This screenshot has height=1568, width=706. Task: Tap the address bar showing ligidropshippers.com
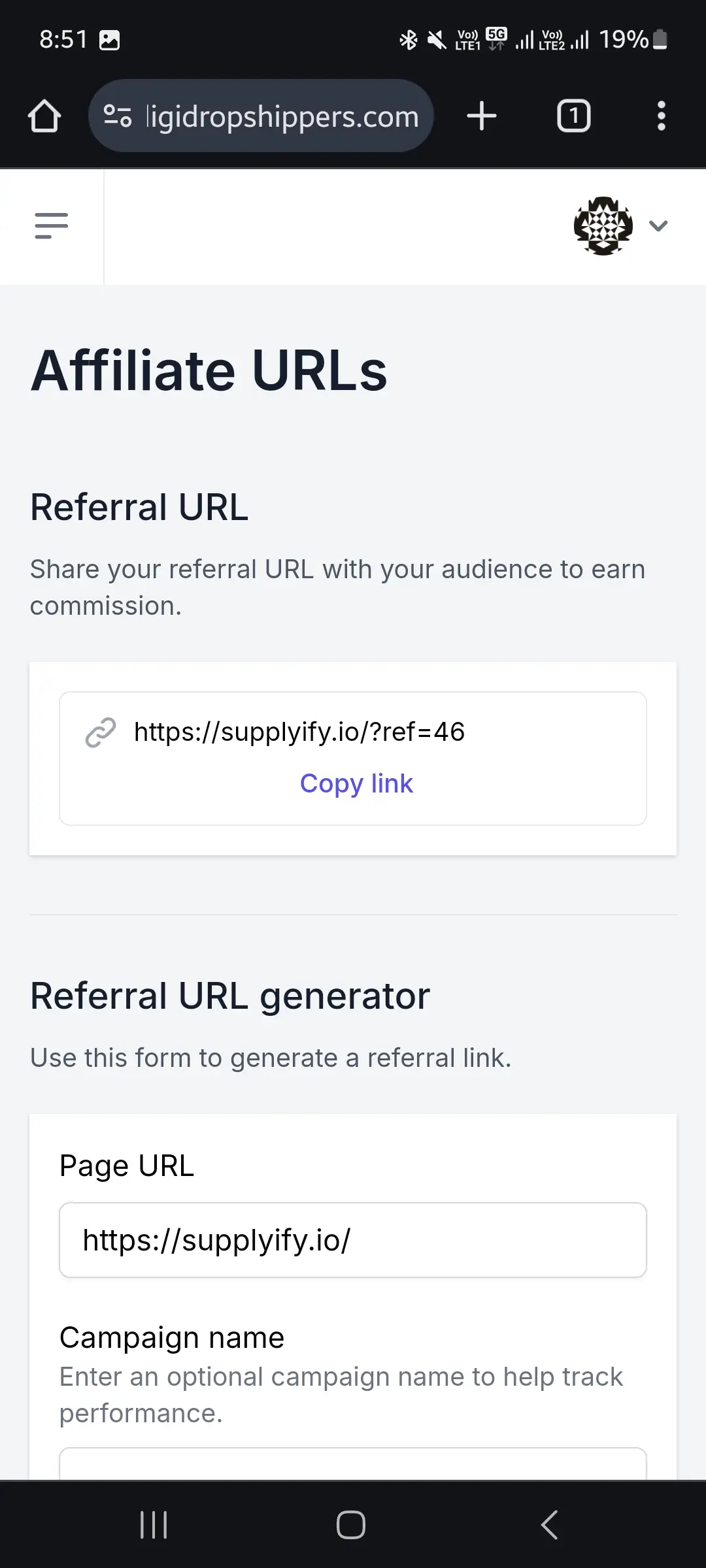coord(261,116)
